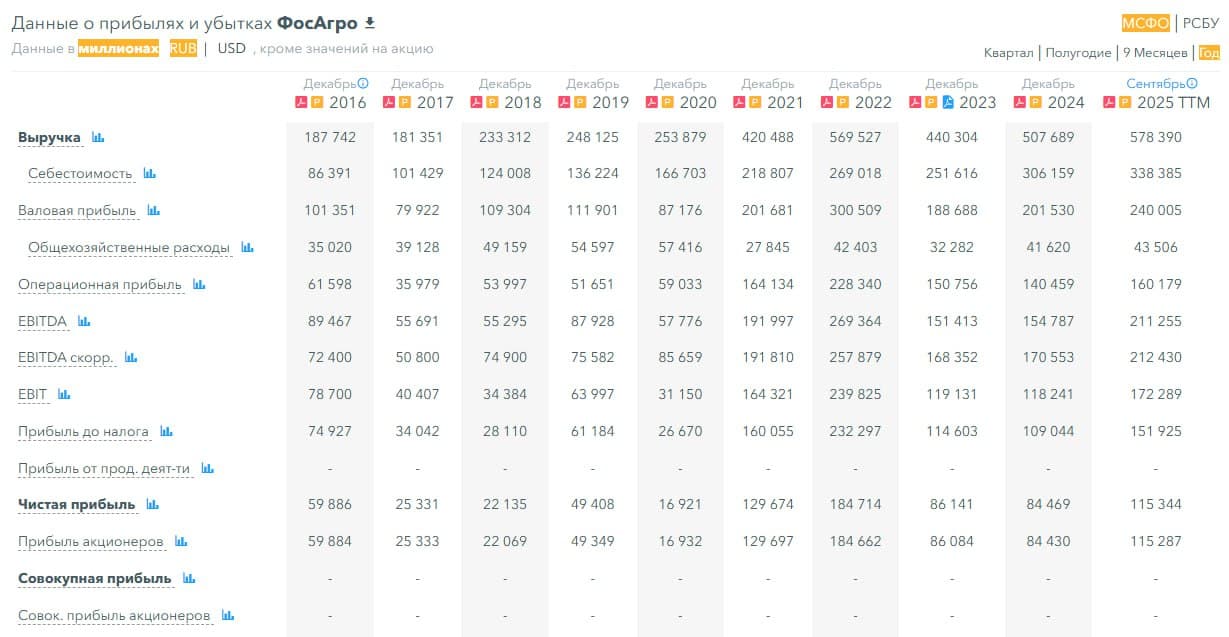
Task: Click the Валовая прибыль row label
Action: [75, 211]
